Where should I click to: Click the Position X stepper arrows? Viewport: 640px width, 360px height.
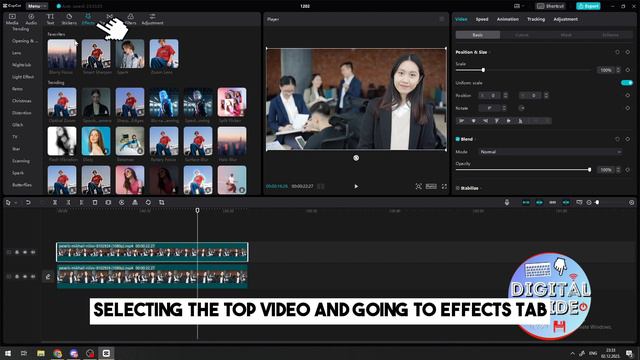505,96
